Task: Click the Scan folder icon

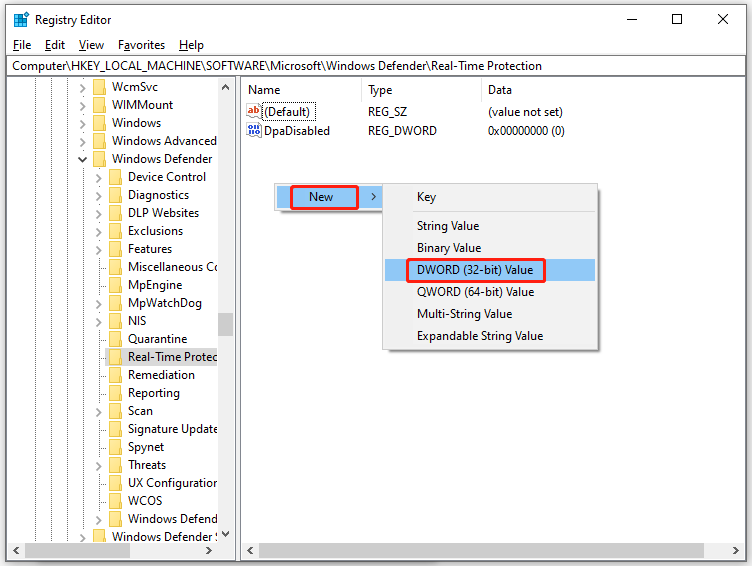Action: point(116,411)
